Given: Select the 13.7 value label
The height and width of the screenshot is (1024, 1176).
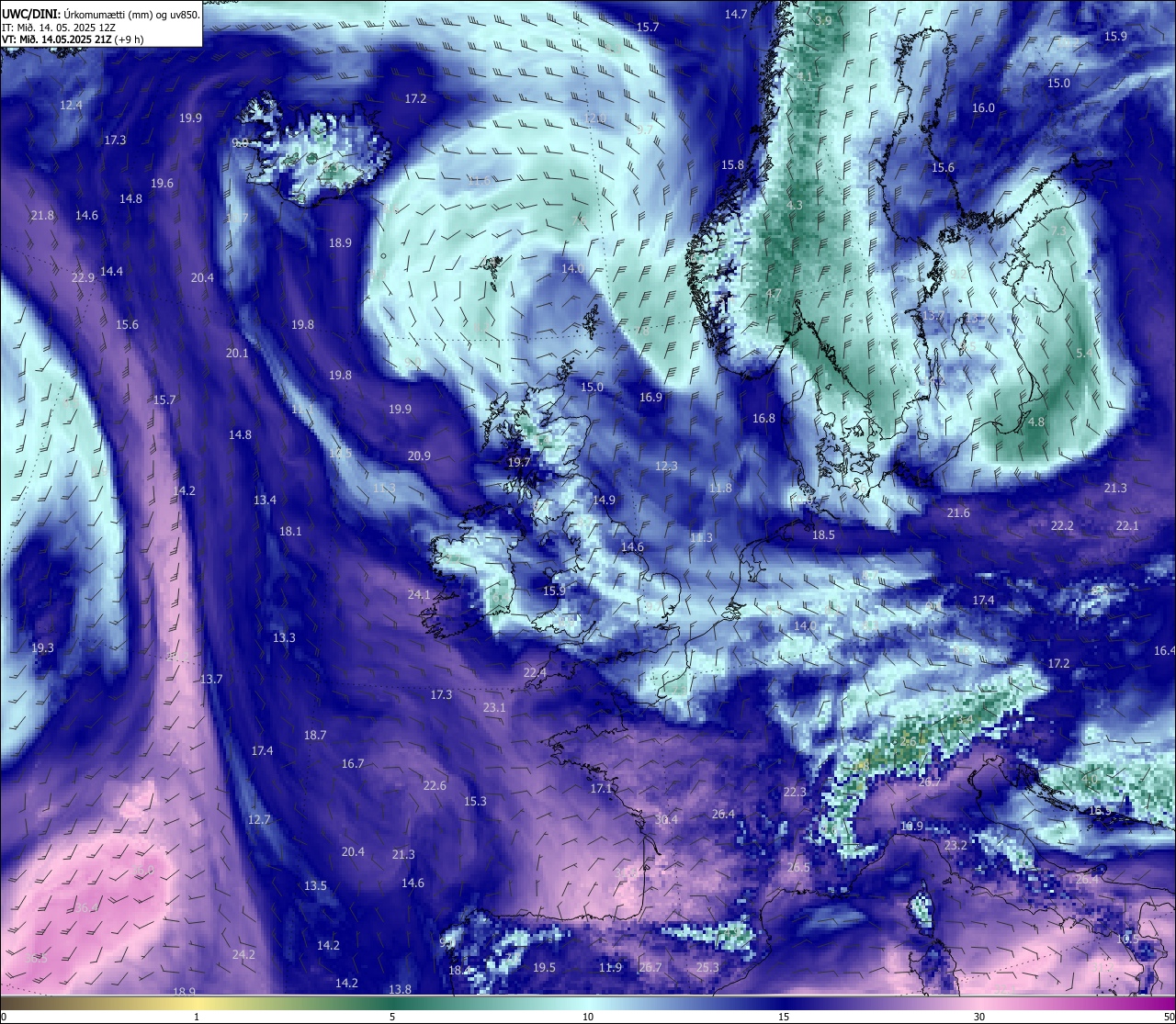Looking at the screenshot, I should click(x=211, y=680).
